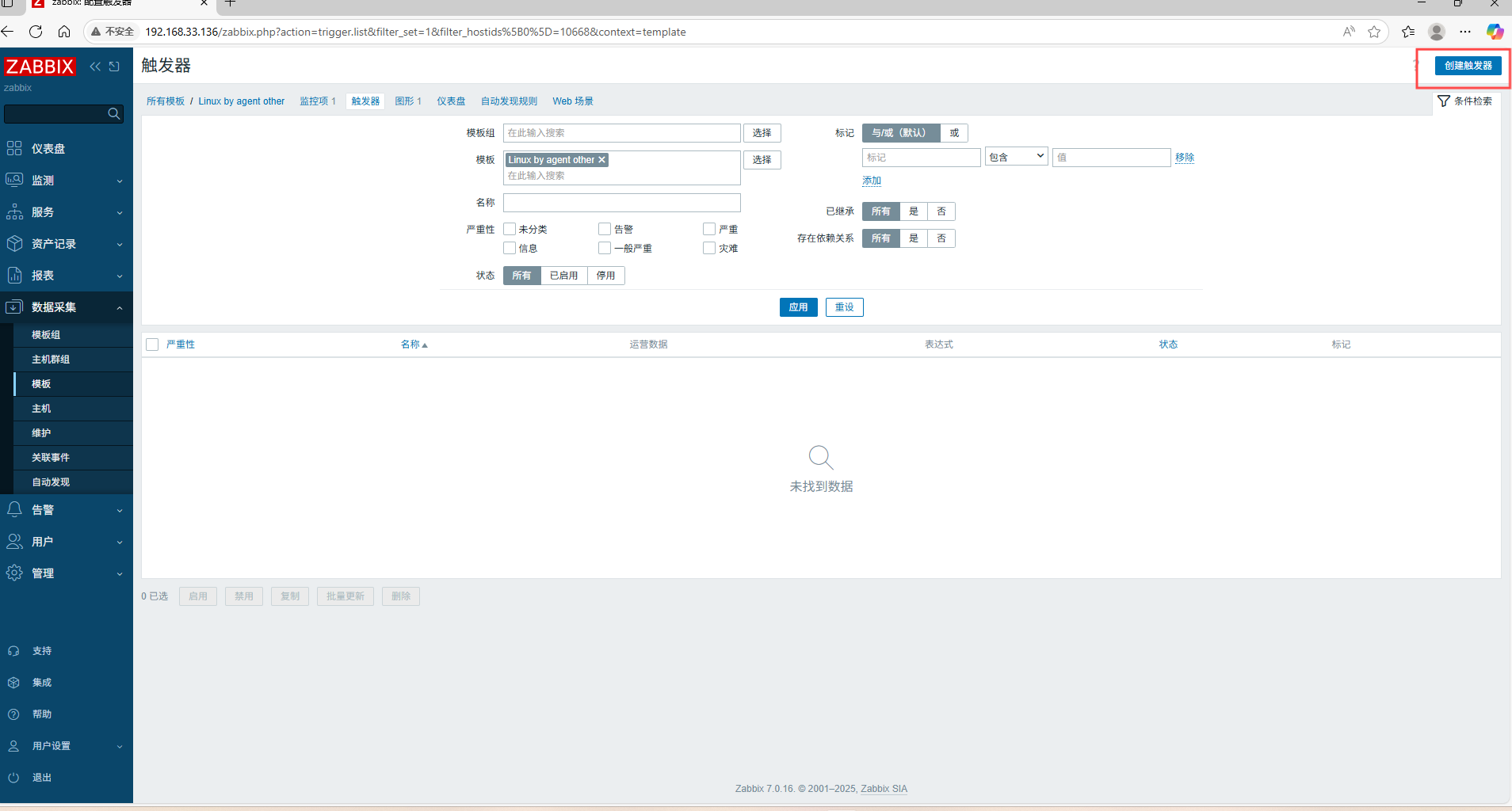Click the 退出 power icon

point(13,778)
